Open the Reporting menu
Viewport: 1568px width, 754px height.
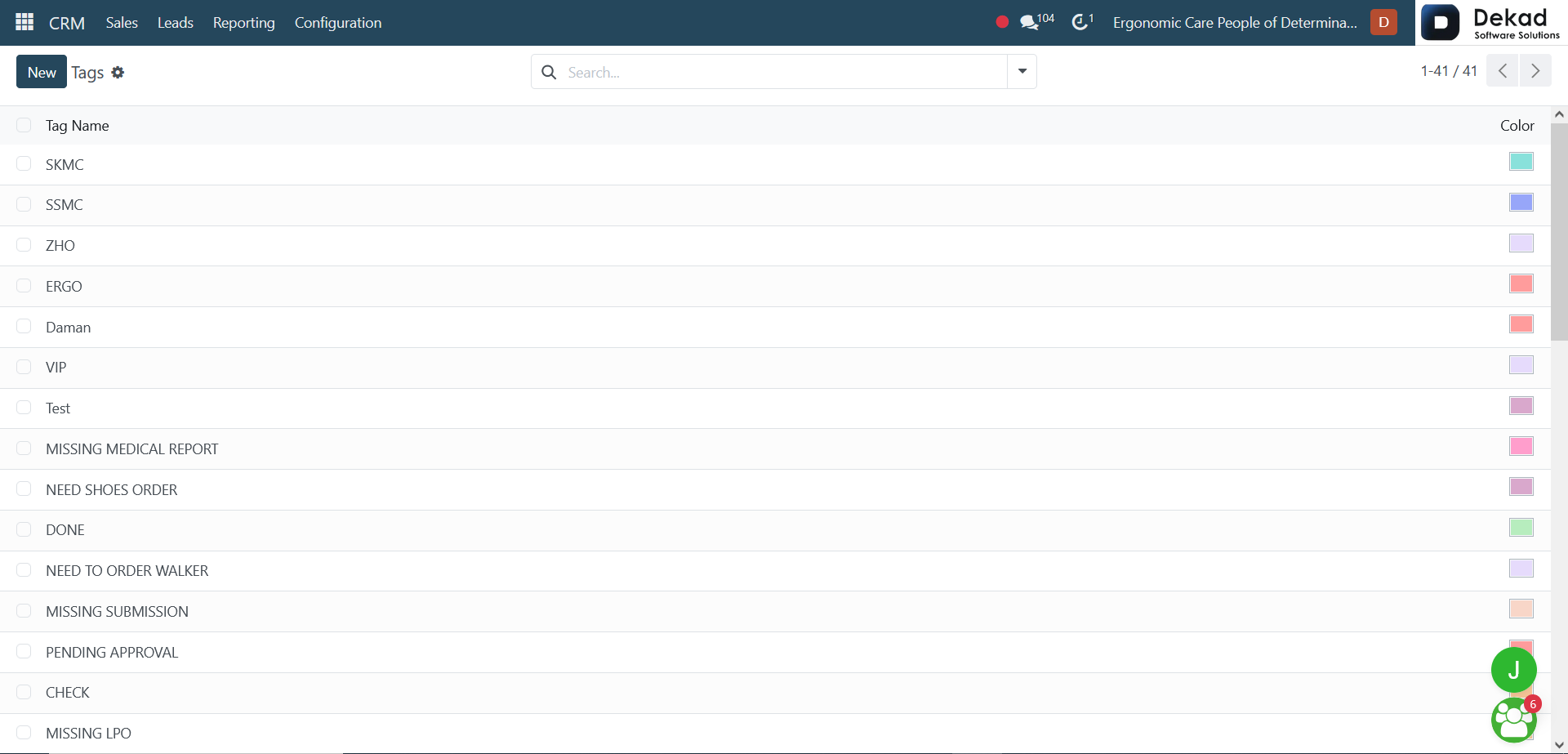click(244, 23)
